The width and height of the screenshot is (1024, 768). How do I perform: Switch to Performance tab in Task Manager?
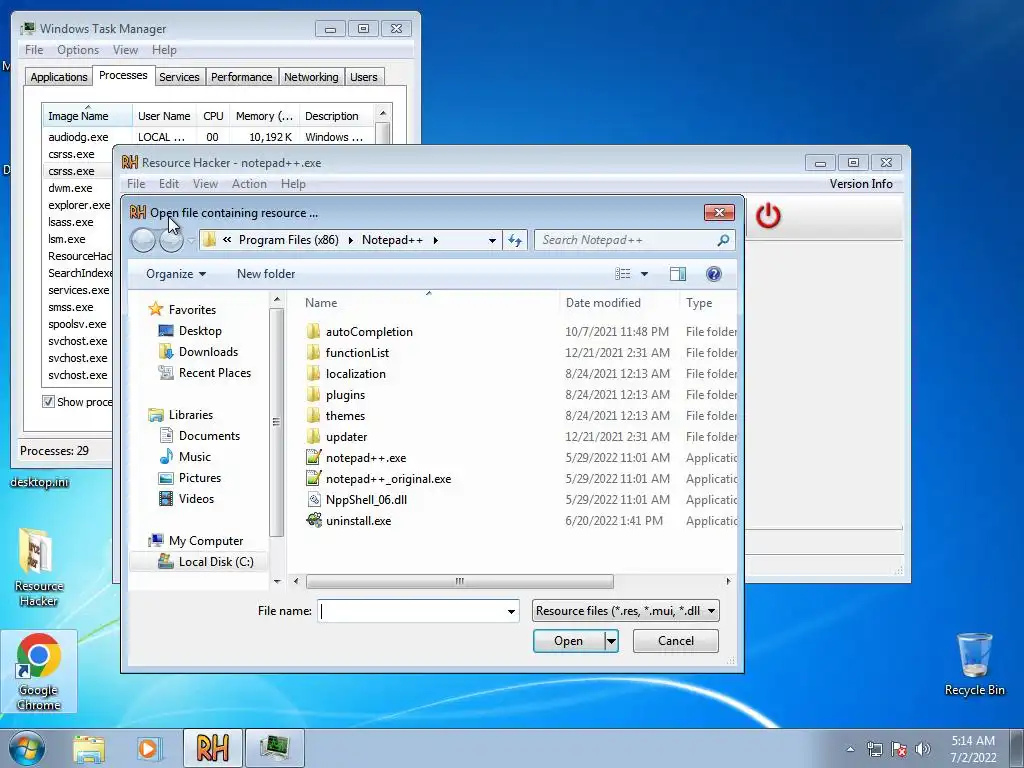(242, 77)
